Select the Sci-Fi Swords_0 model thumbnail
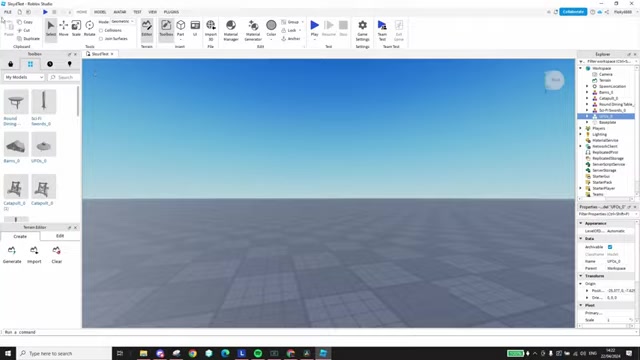The height and width of the screenshot is (360, 640). (x=44, y=102)
